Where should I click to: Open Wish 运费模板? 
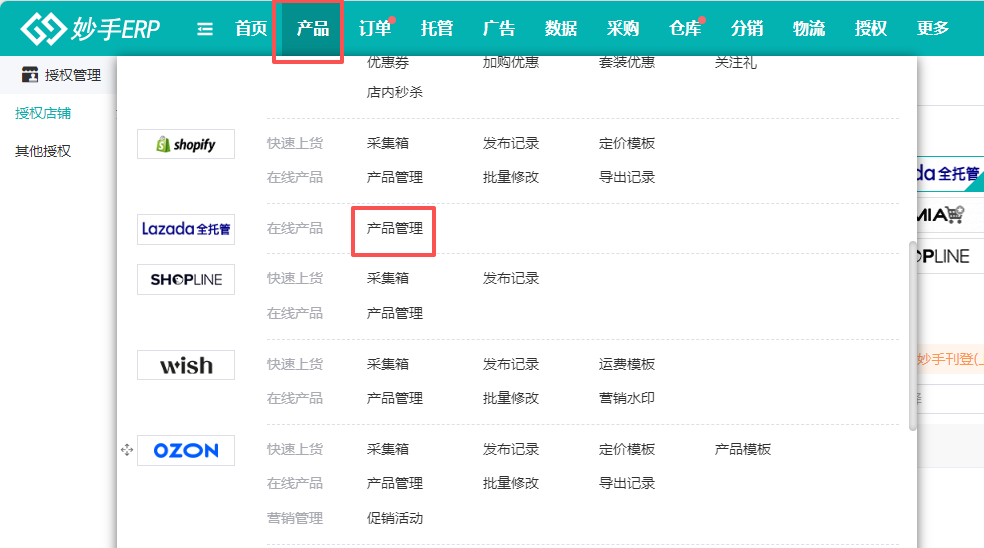pyautogui.click(x=627, y=364)
